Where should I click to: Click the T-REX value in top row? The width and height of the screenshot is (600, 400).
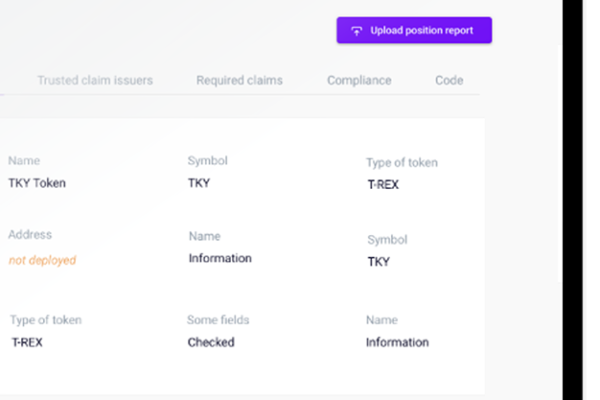383,184
